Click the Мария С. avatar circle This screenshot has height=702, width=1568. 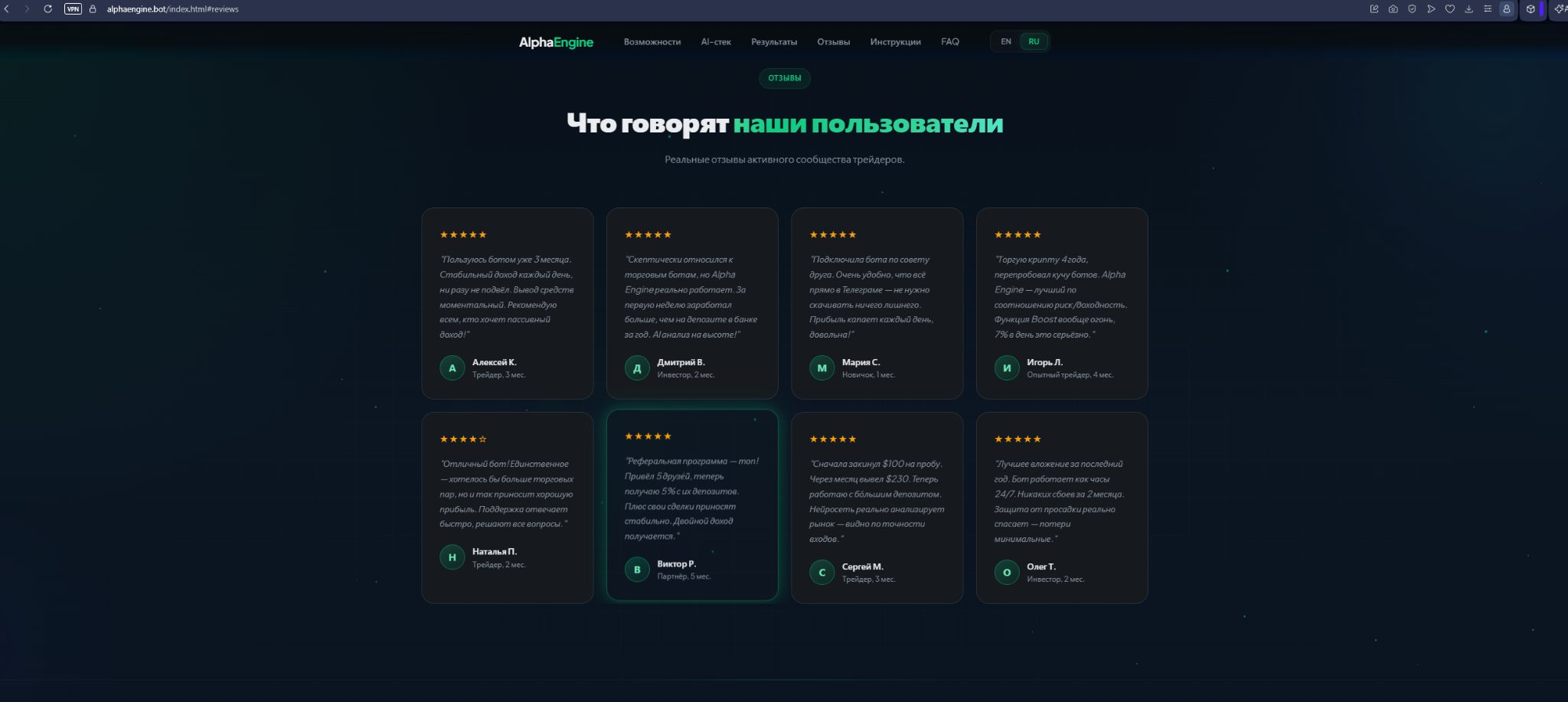822,368
